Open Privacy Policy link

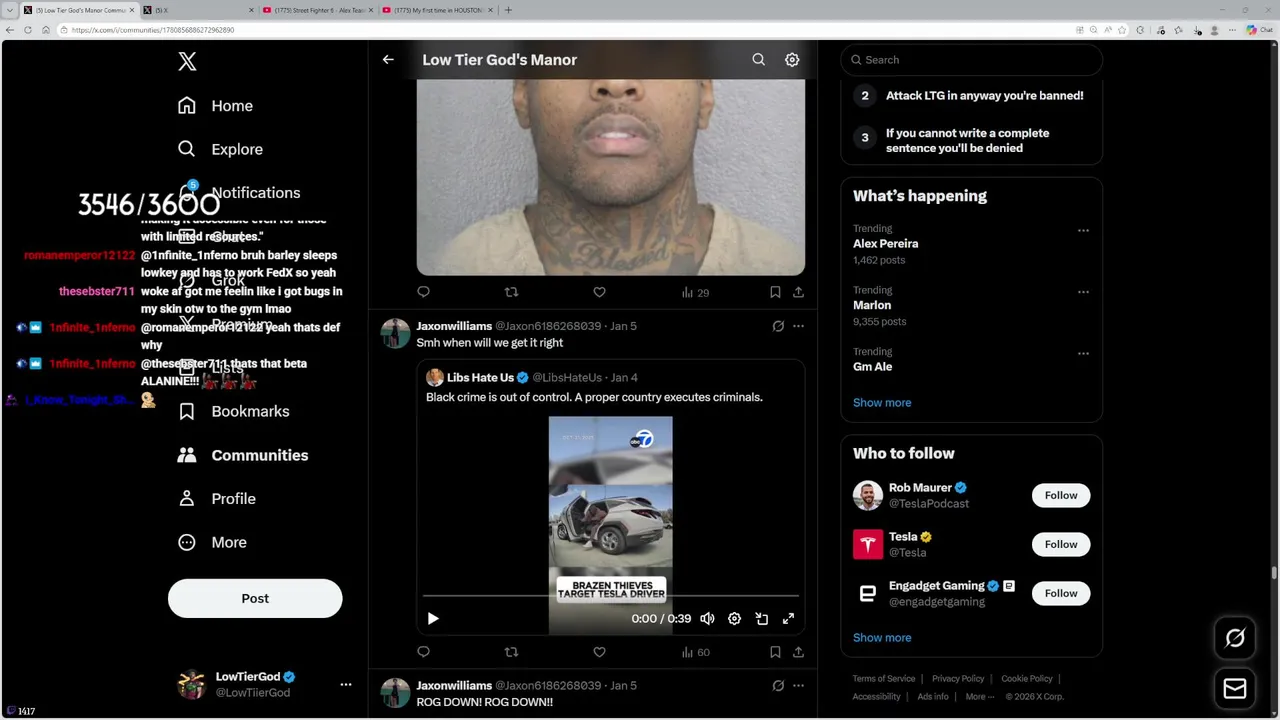pyautogui.click(x=958, y=679)
